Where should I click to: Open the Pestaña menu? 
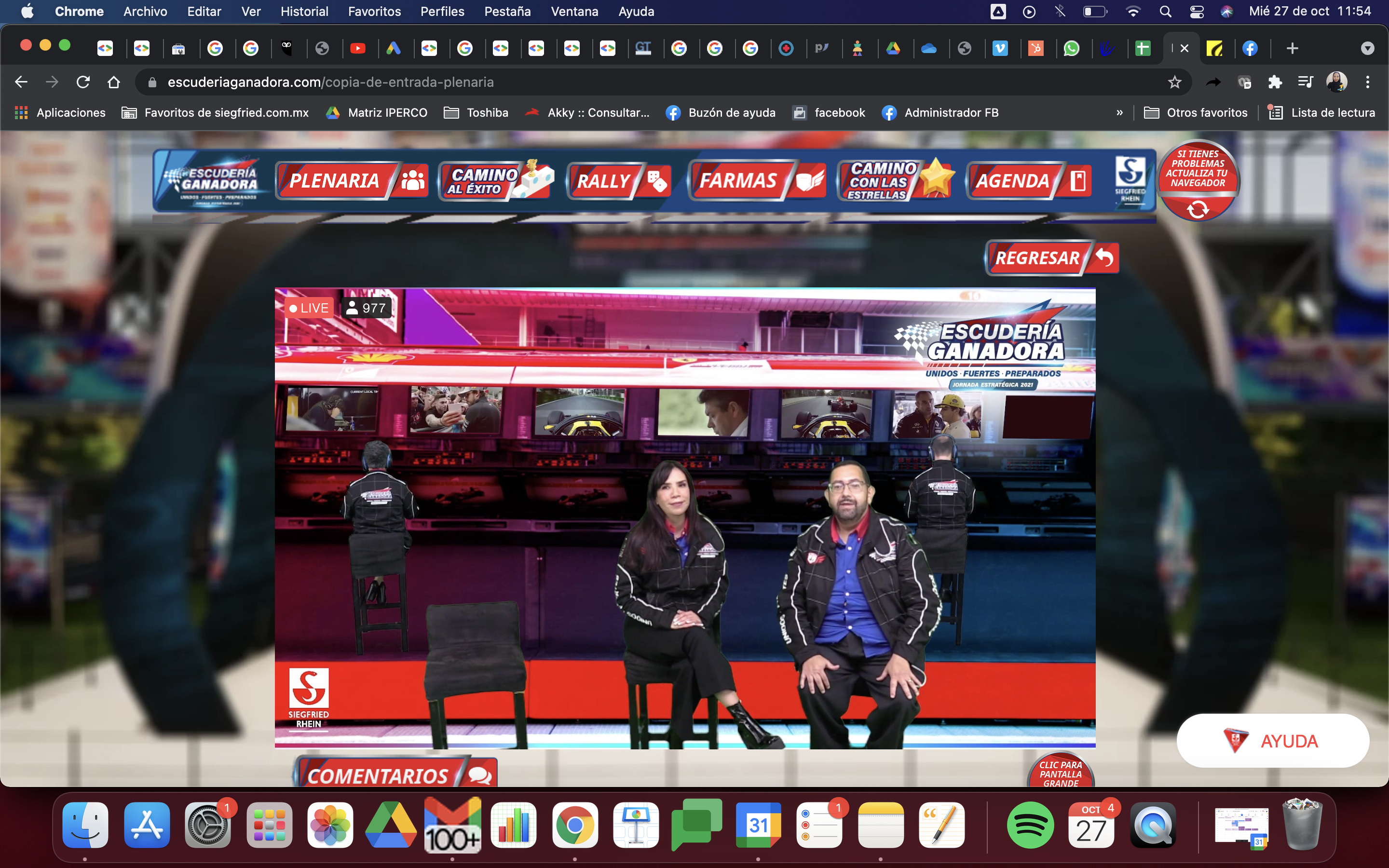(x=507, y=12)
